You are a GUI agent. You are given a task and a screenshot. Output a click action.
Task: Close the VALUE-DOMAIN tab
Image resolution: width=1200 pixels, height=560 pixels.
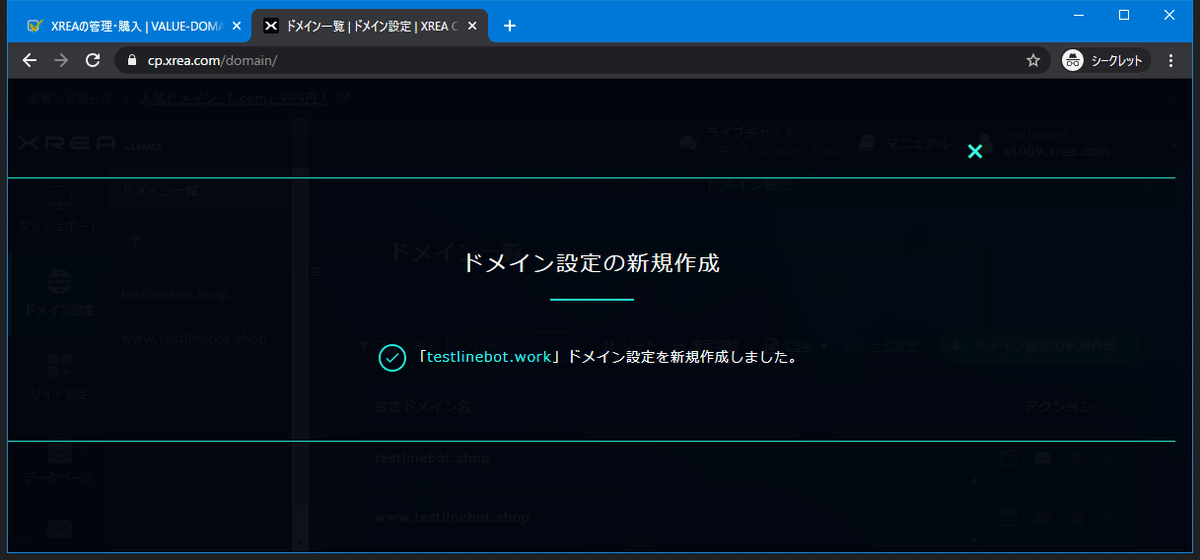coord(236,26)
